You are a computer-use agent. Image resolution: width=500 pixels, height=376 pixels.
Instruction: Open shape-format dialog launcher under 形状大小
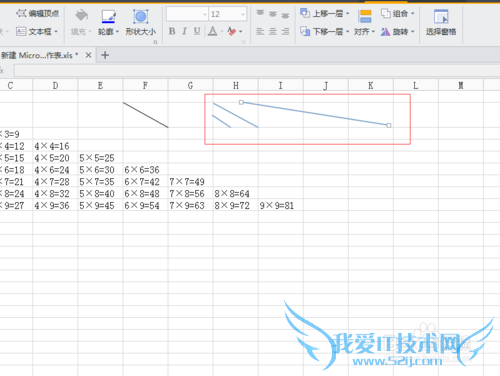point(155,42)
